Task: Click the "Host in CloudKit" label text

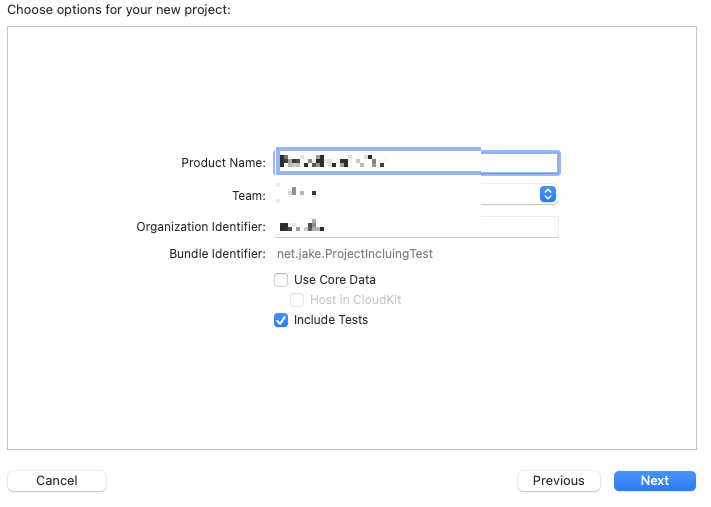Action: [x=355, y=300]
